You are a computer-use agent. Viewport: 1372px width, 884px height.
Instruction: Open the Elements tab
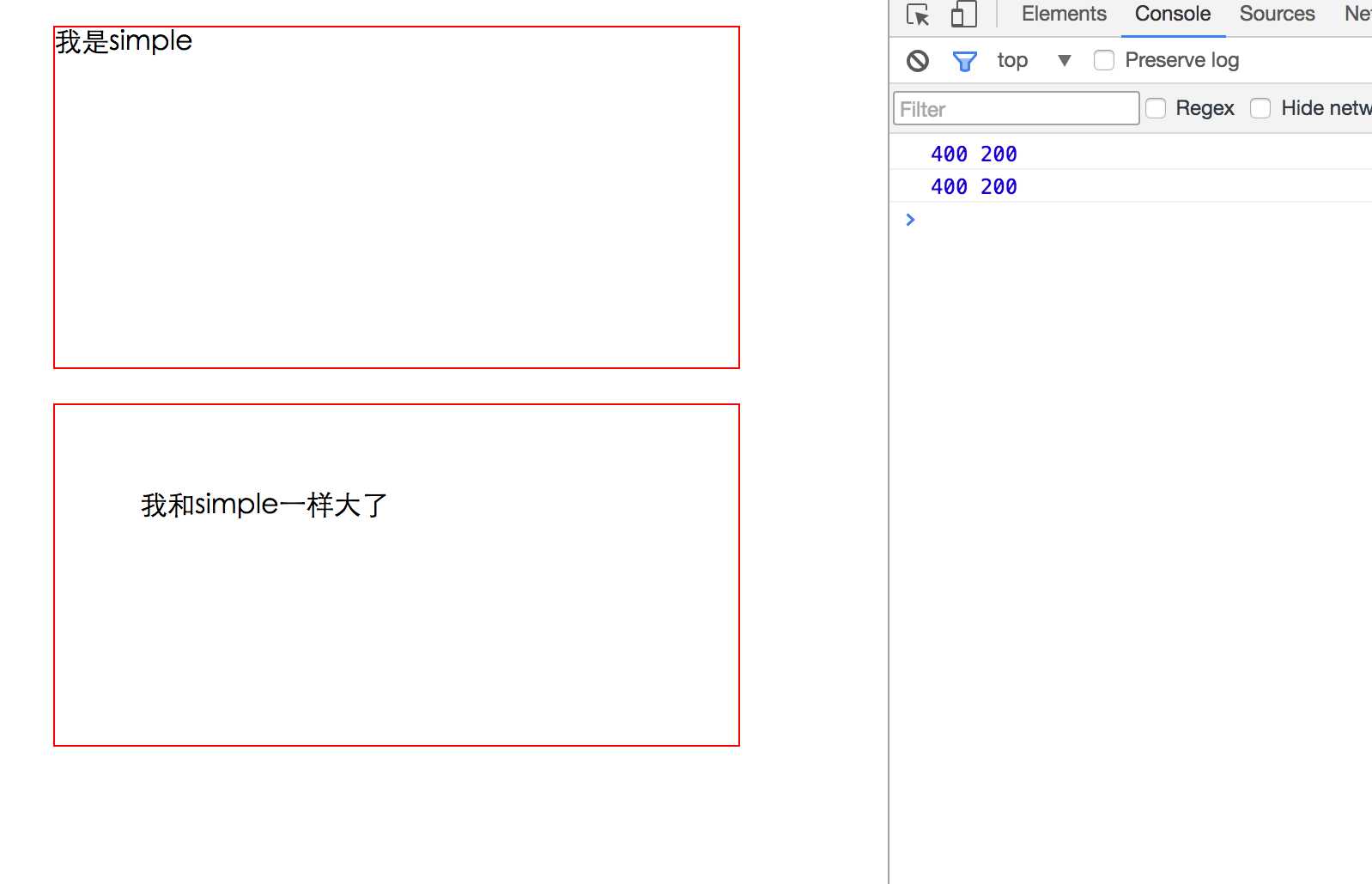tap(1064, 14)
